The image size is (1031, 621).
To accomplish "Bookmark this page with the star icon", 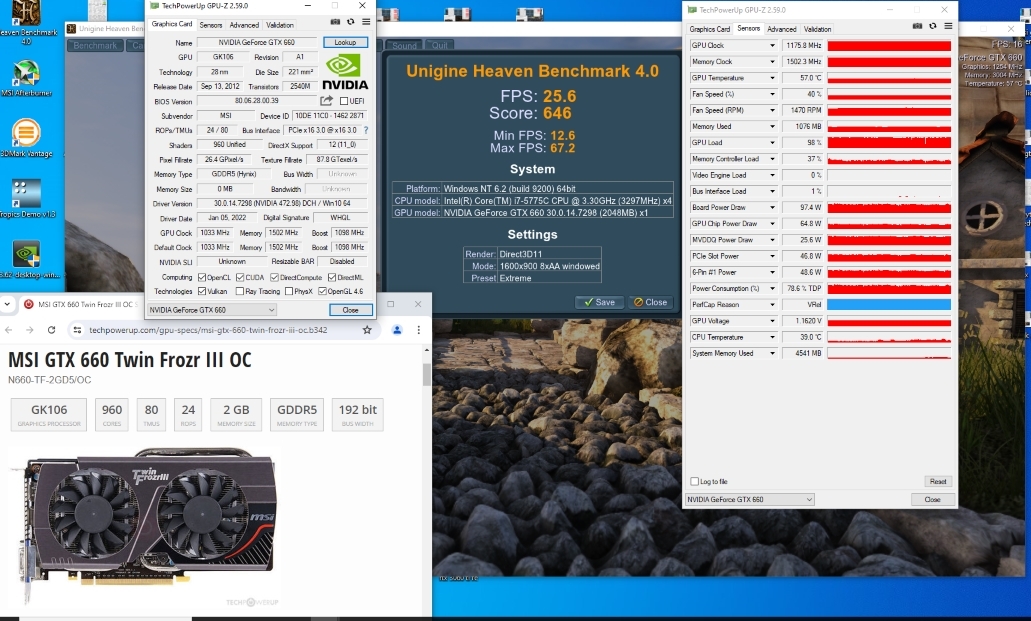I will pos(367,330).
